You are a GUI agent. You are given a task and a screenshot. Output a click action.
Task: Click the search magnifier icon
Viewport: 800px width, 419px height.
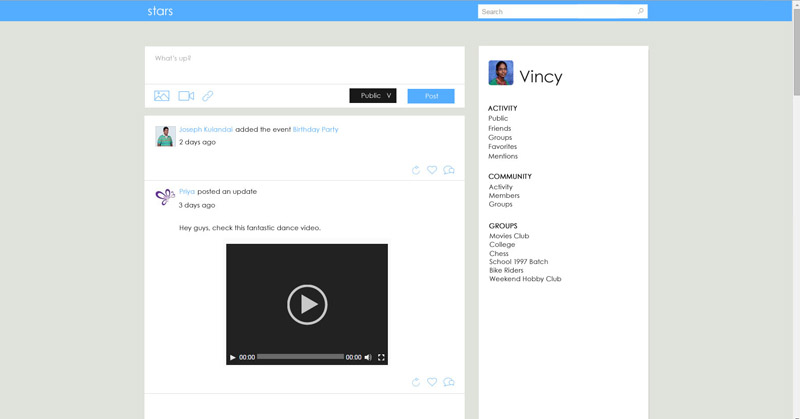640,11
